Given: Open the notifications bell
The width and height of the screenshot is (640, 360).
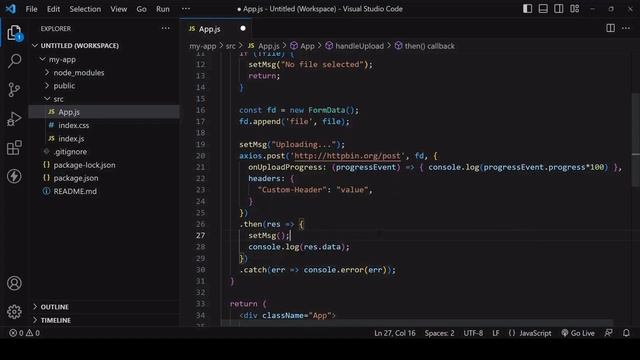Looking at the screenshot, I should click(626, 333).
